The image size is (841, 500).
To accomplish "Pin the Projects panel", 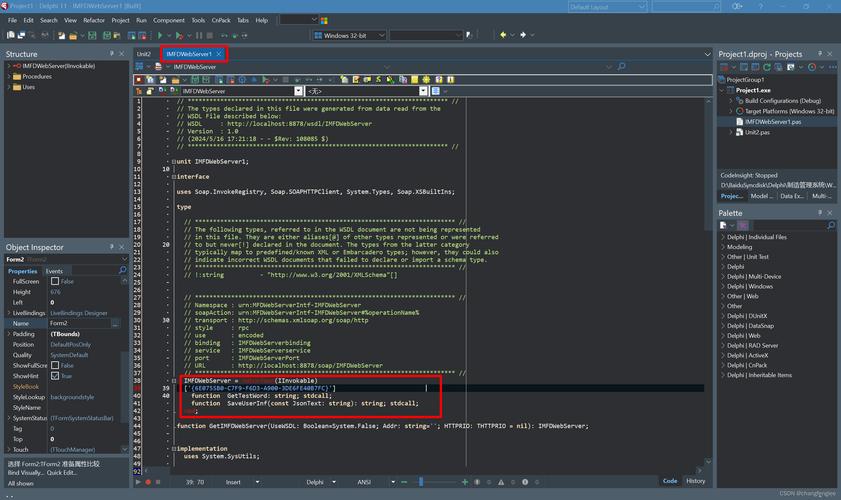I will tap(820, 54).
